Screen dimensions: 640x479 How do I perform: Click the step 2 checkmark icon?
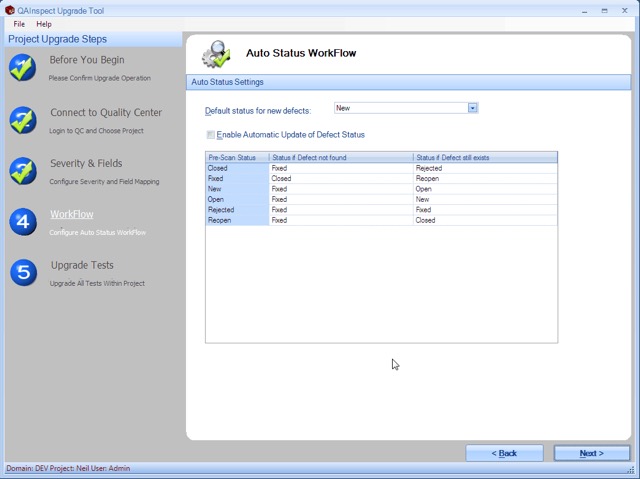[23, 120]
